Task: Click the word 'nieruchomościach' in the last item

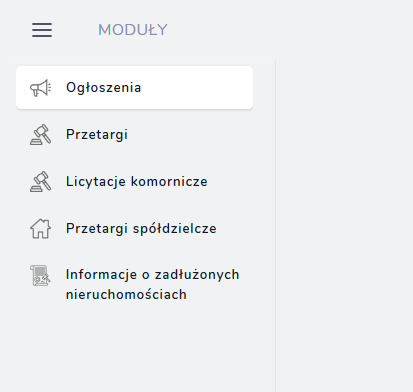Action: (126, 295)
